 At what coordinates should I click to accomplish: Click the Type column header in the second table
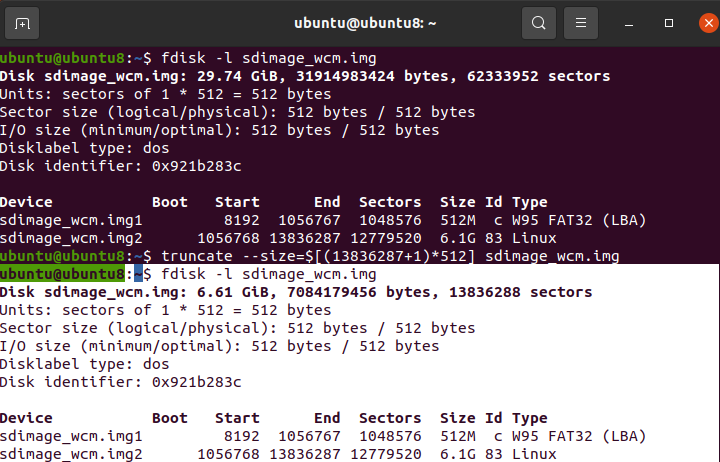point(530,418)
